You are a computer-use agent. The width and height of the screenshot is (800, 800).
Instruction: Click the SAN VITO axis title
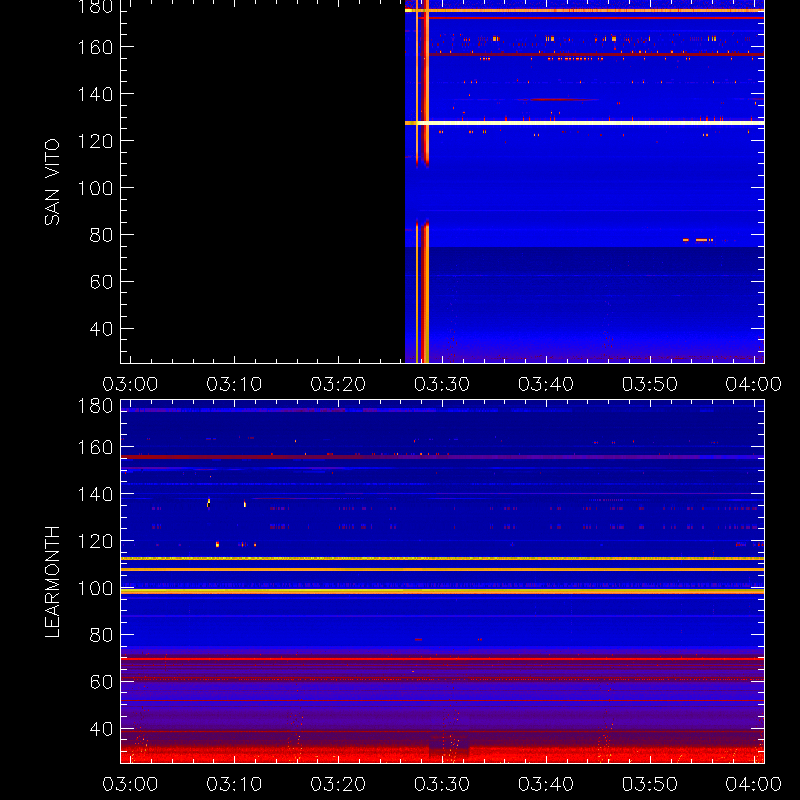[x=52, y=182]
